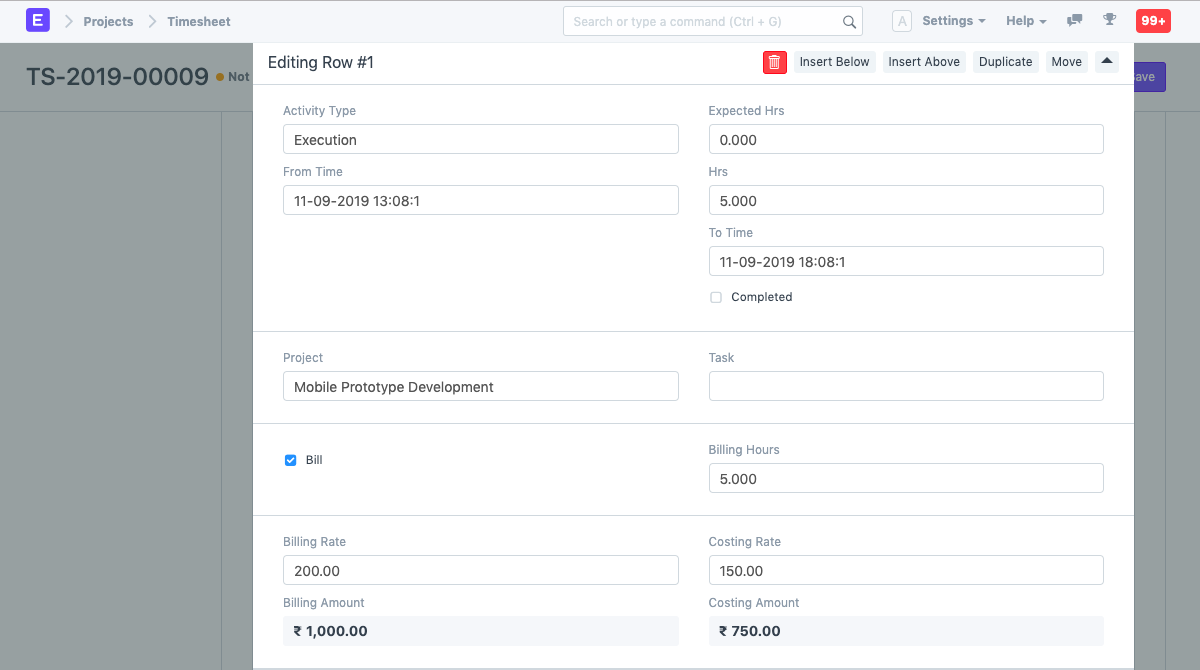1200x670 pixels.
Task: Open the Activity Type selector showing Execution
Action: point(480,139)
